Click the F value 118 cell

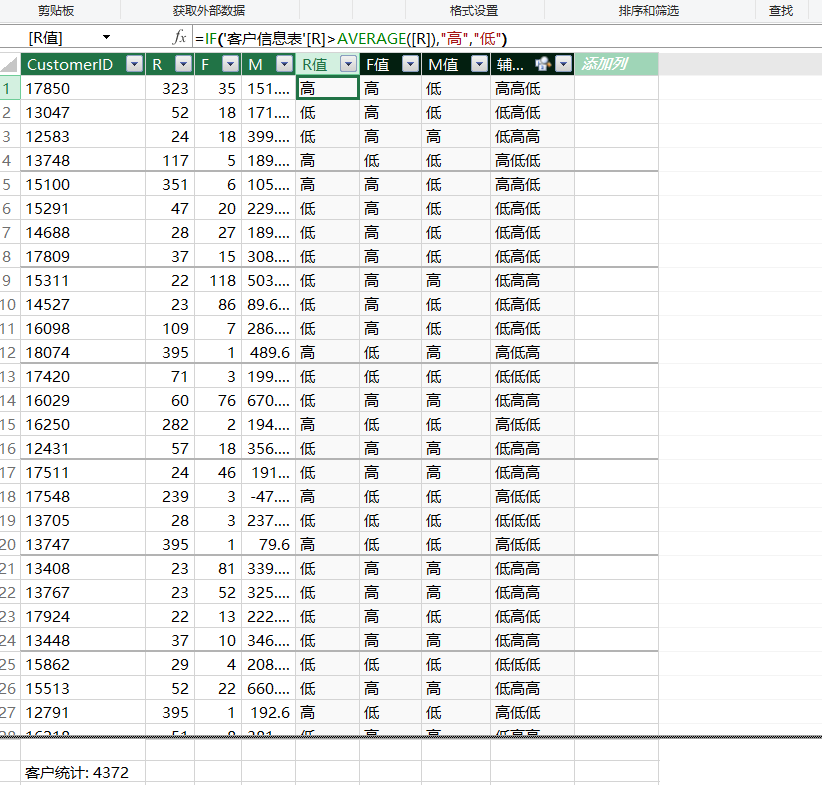[218, 281]
